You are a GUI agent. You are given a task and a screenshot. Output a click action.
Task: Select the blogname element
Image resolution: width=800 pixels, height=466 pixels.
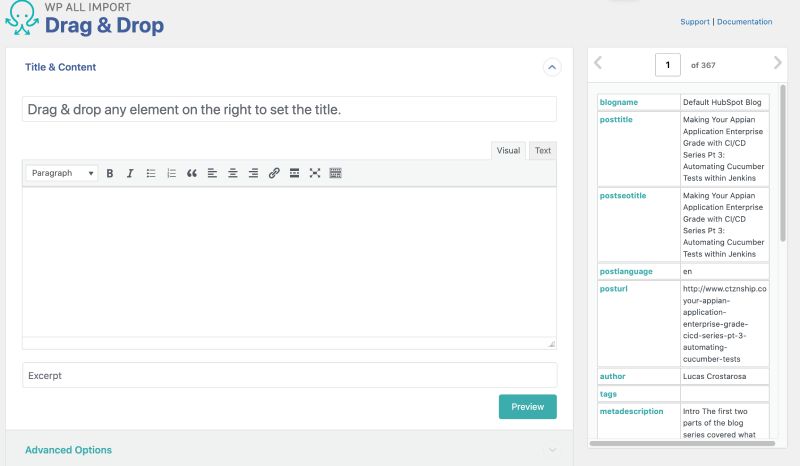pyautogui.click(x=618, y=102)
